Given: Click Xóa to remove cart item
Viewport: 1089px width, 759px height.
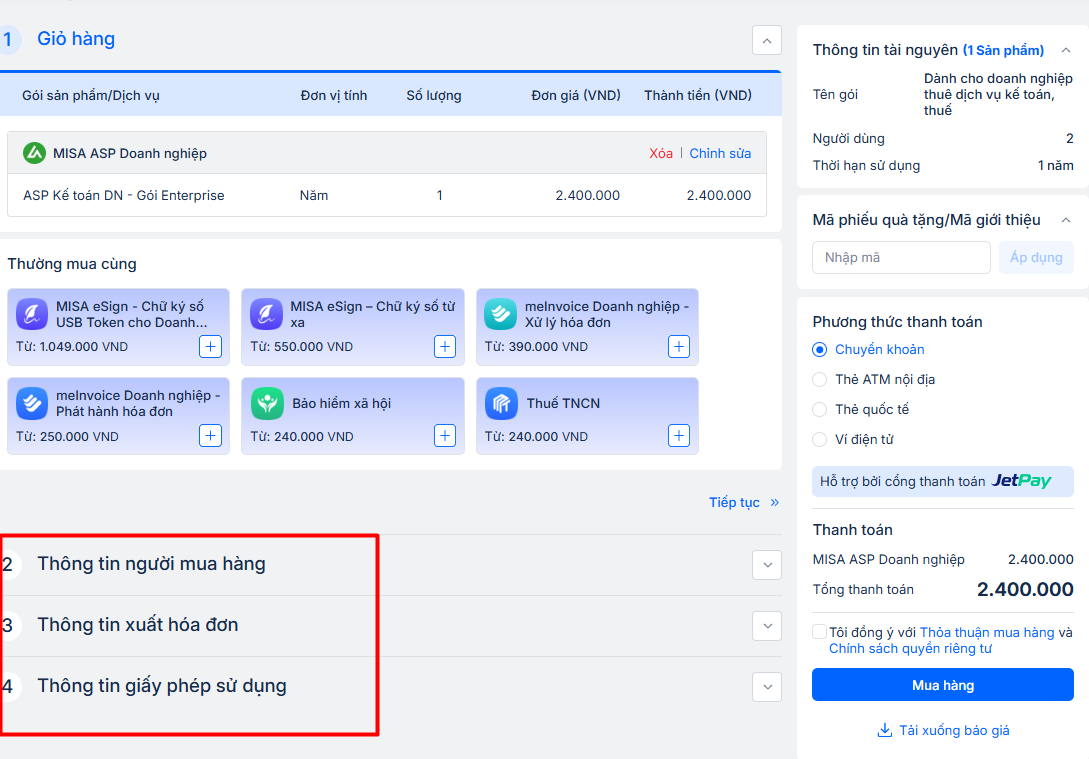Looking at the screenshot, I should click(660, 153).
